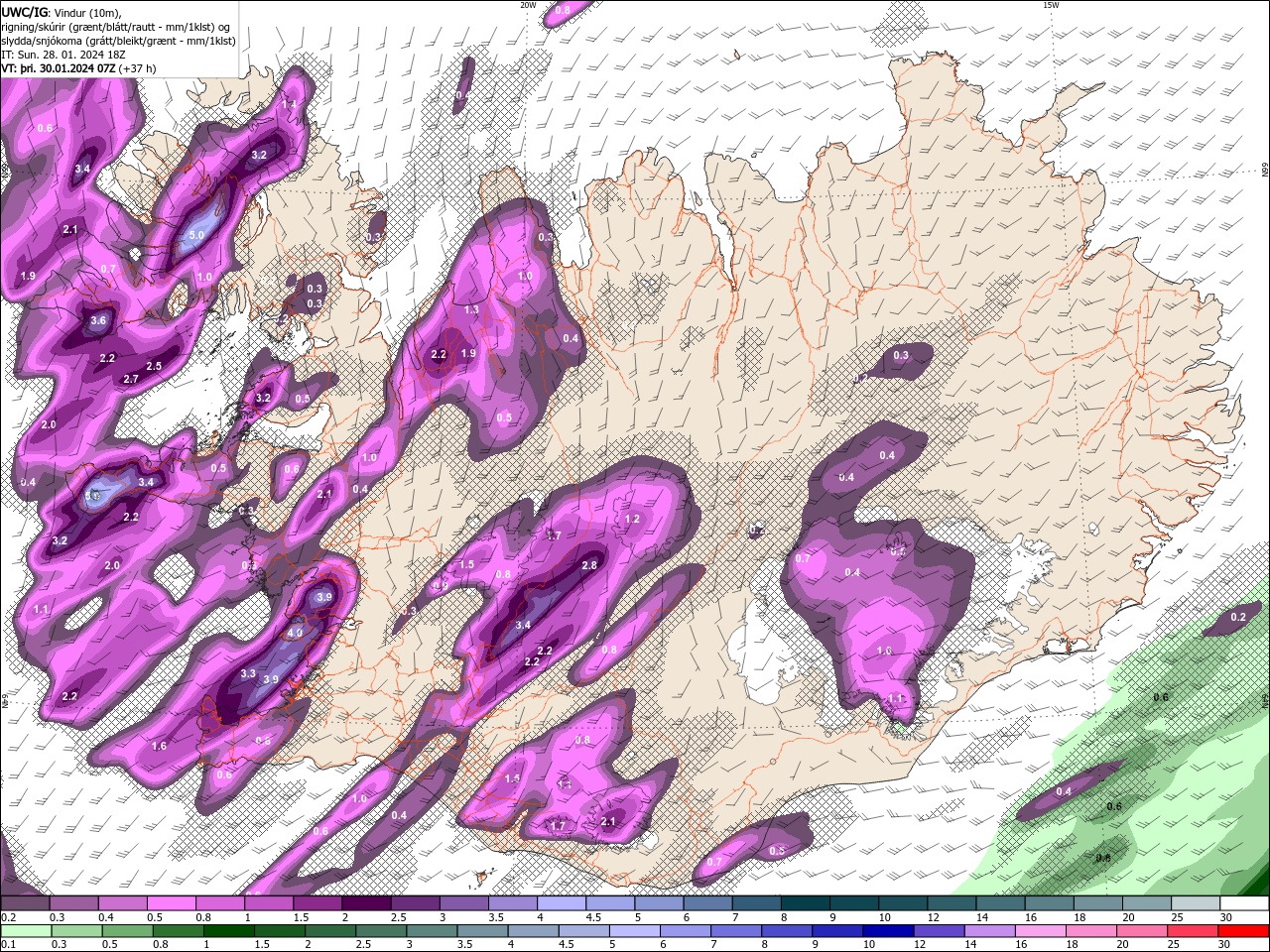Click the 2.5 snowfall value on map
Image resolution: width=1270 pixels, height=952 pixels.
pyautogui.click(x=154, y=366)
